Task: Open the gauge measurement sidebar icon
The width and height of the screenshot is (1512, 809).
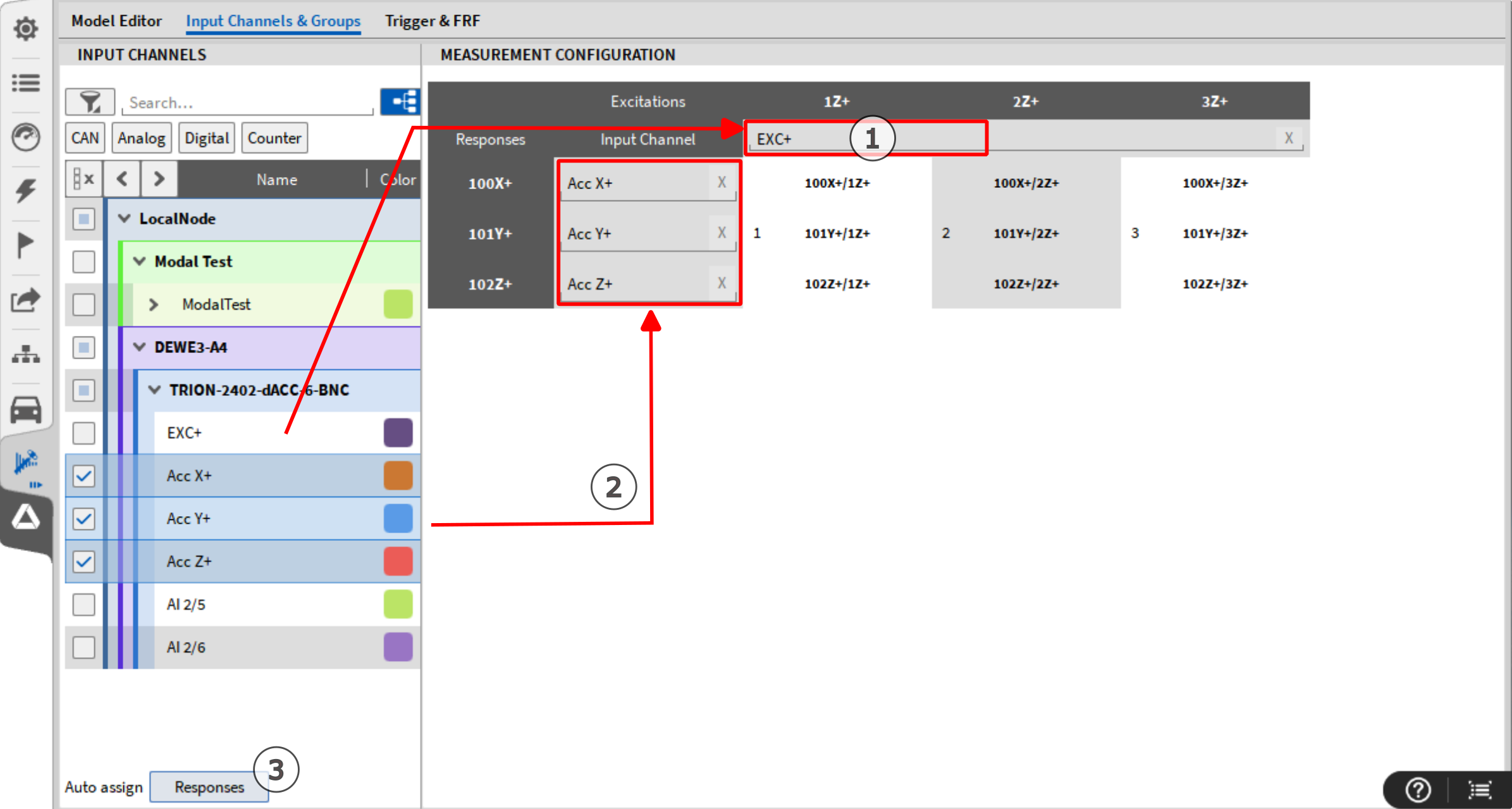Action: [x=26, y=137]
